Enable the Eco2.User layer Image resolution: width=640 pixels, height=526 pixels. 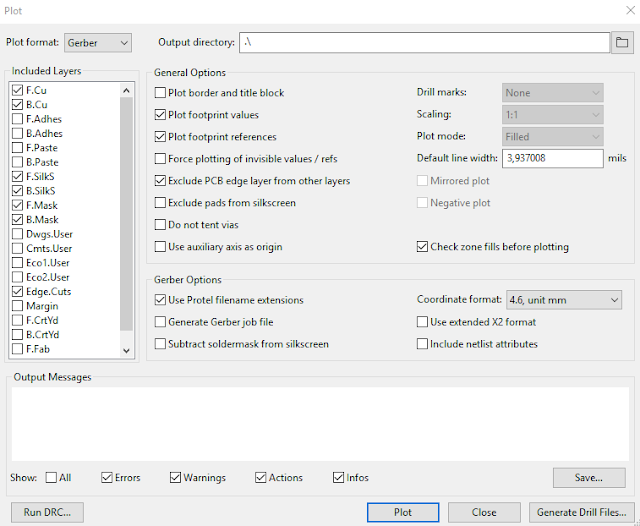click(x=18, y=277)
